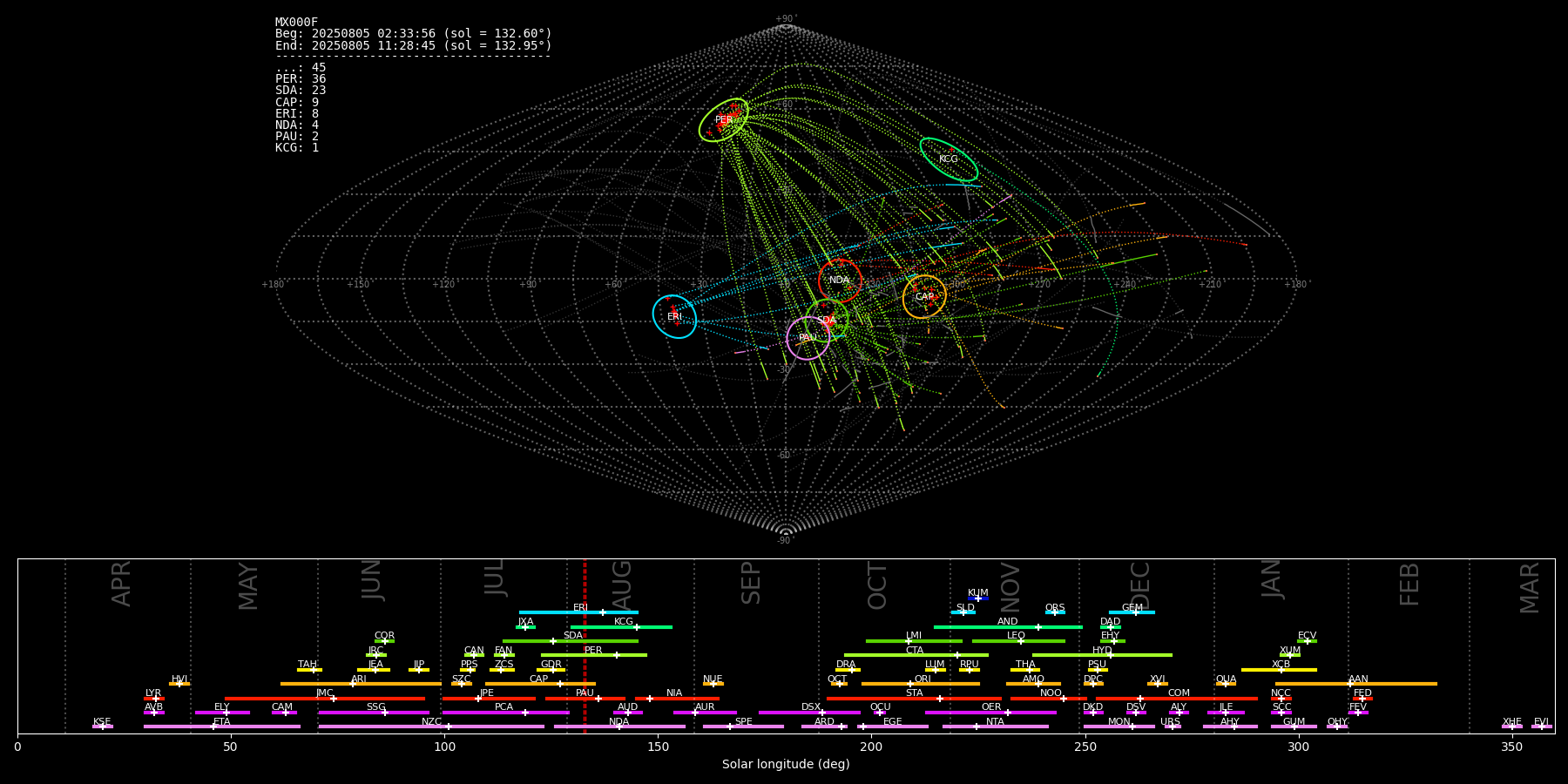
Task: Click the red PAU bar in timeline
Action: (585, 698)
